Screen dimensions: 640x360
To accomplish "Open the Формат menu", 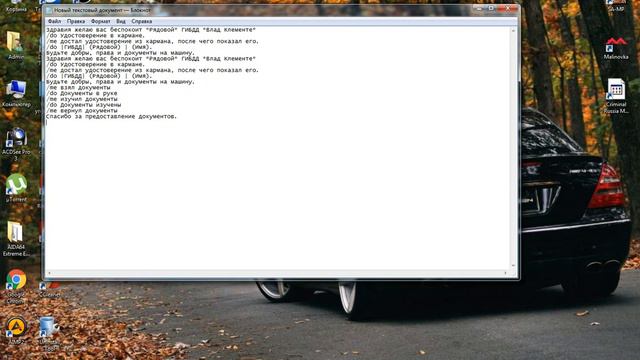I will coord(100,21).
